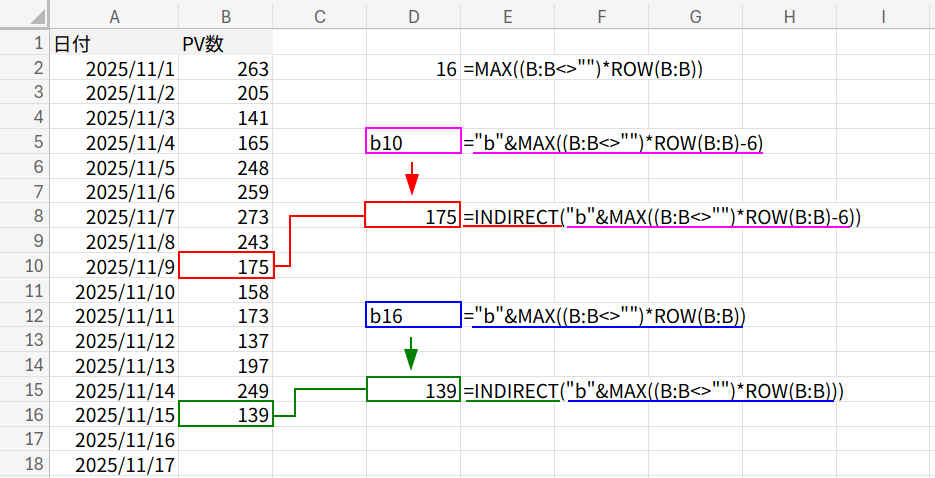Click the green downward arrow shape
This screenshot has height=478, width=935.
[411, 354]
